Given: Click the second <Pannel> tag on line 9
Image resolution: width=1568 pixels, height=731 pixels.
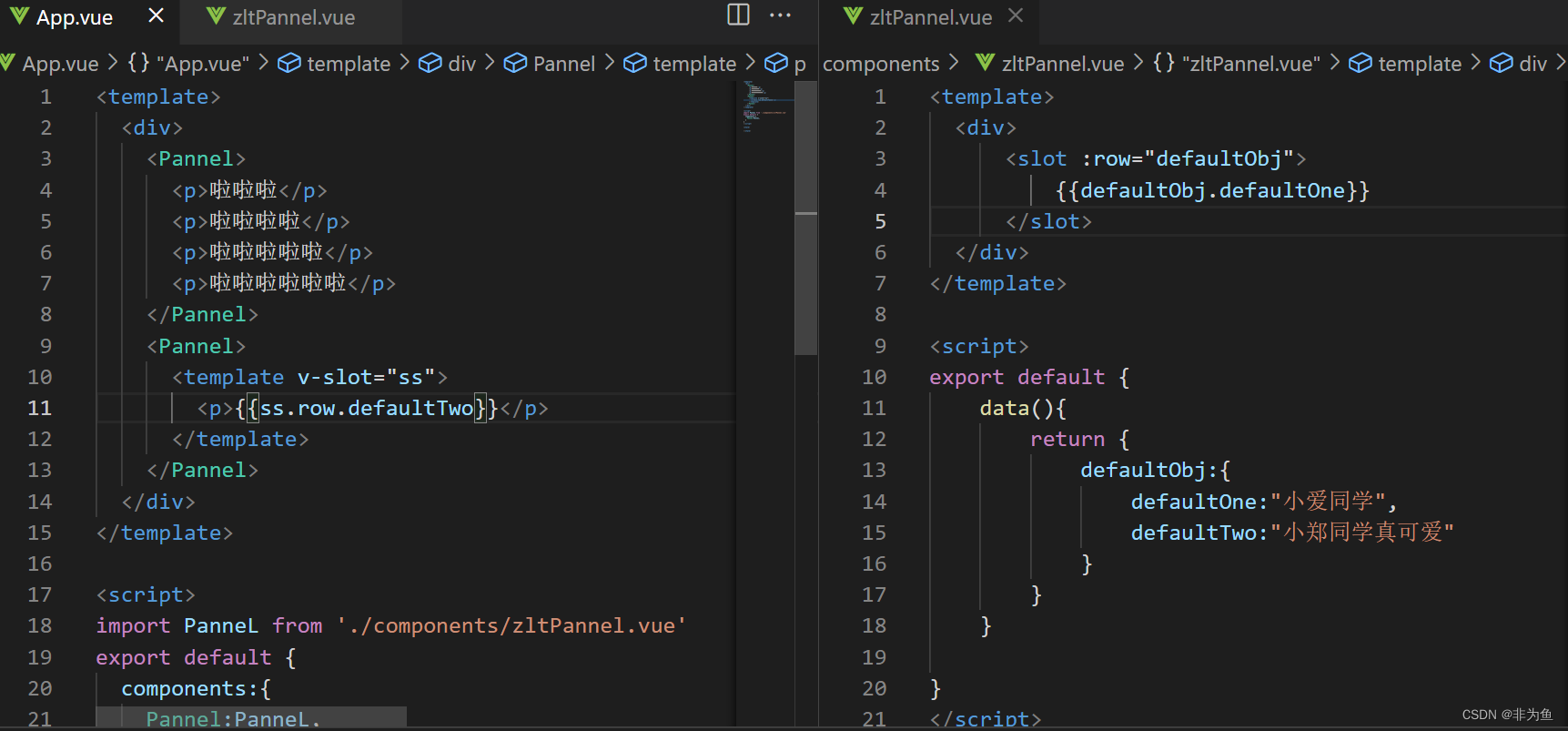Looking at the screenshot, I should coord(197,346).
